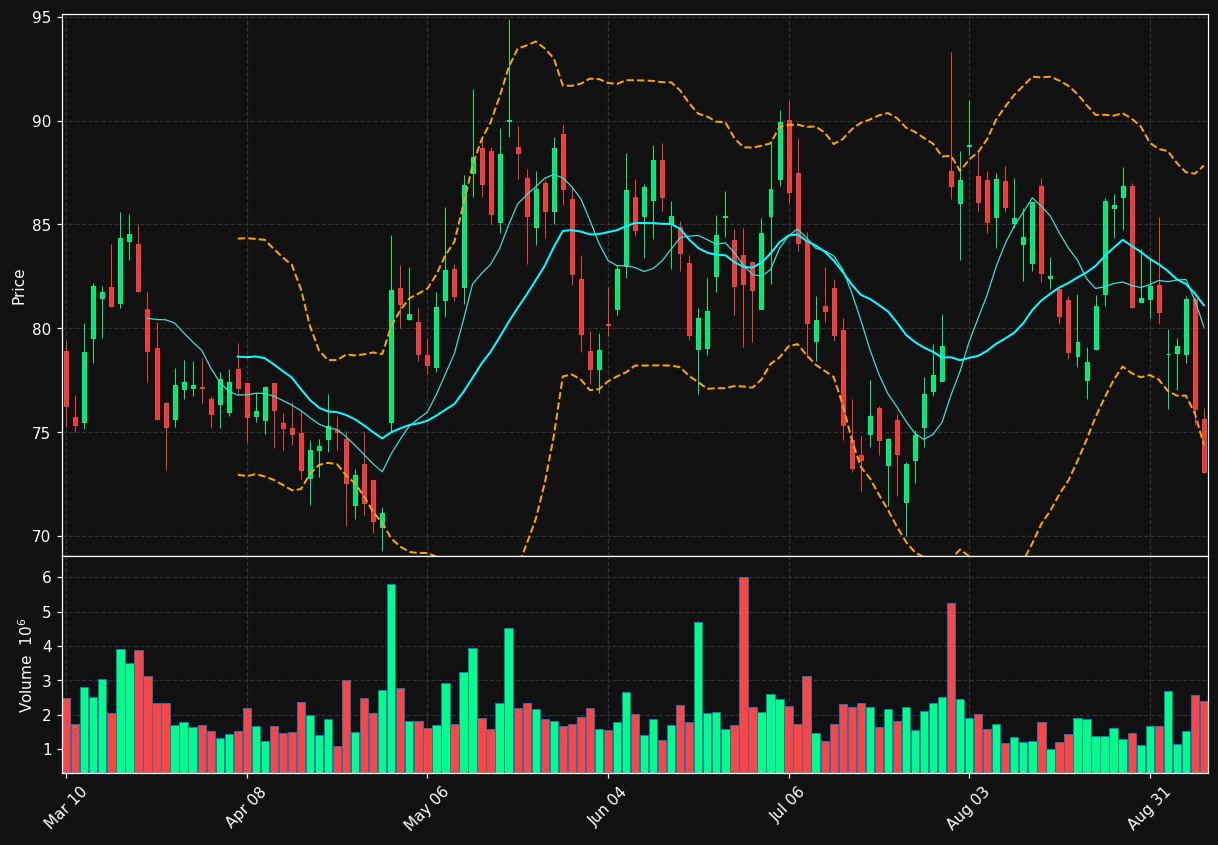
Task: Click the 95 price tick label
Action: pos(43,17)
